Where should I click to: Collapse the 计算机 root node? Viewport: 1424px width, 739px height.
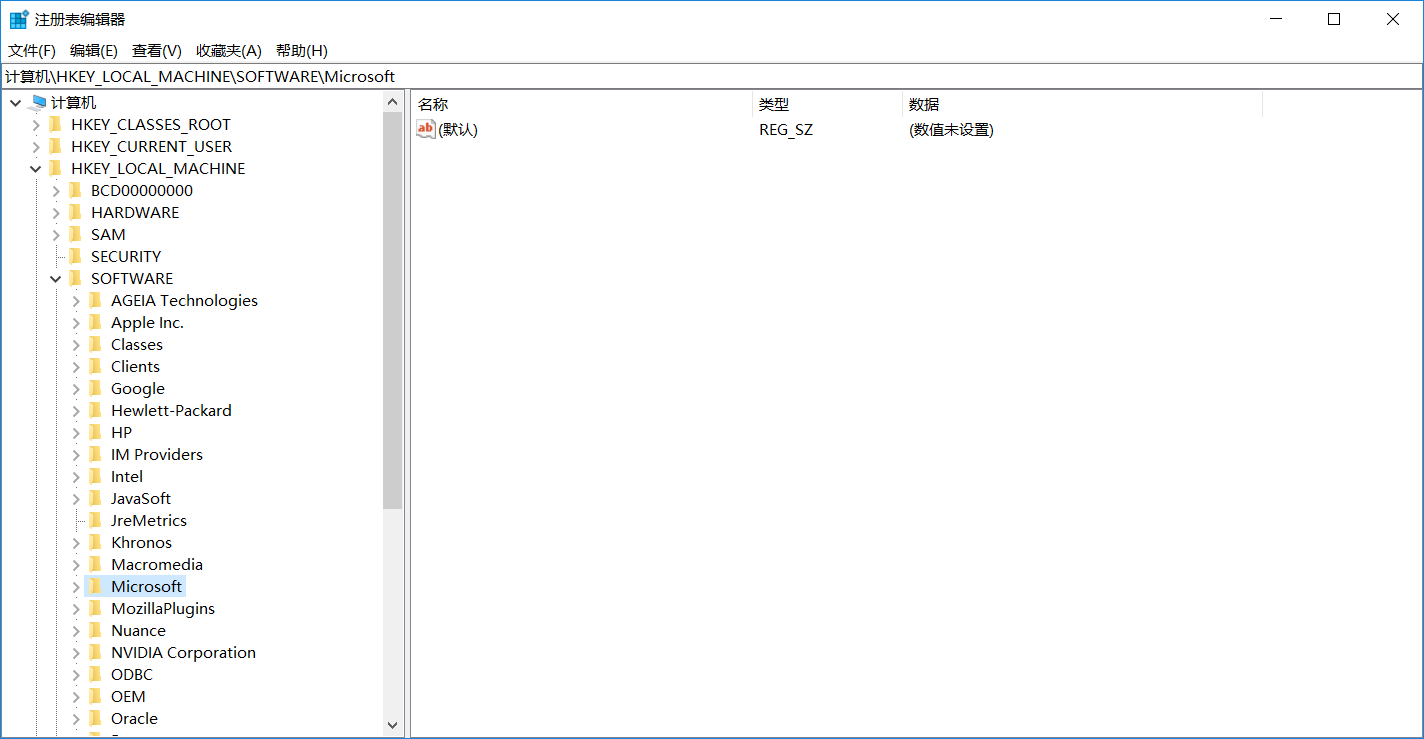click(16, 103)
